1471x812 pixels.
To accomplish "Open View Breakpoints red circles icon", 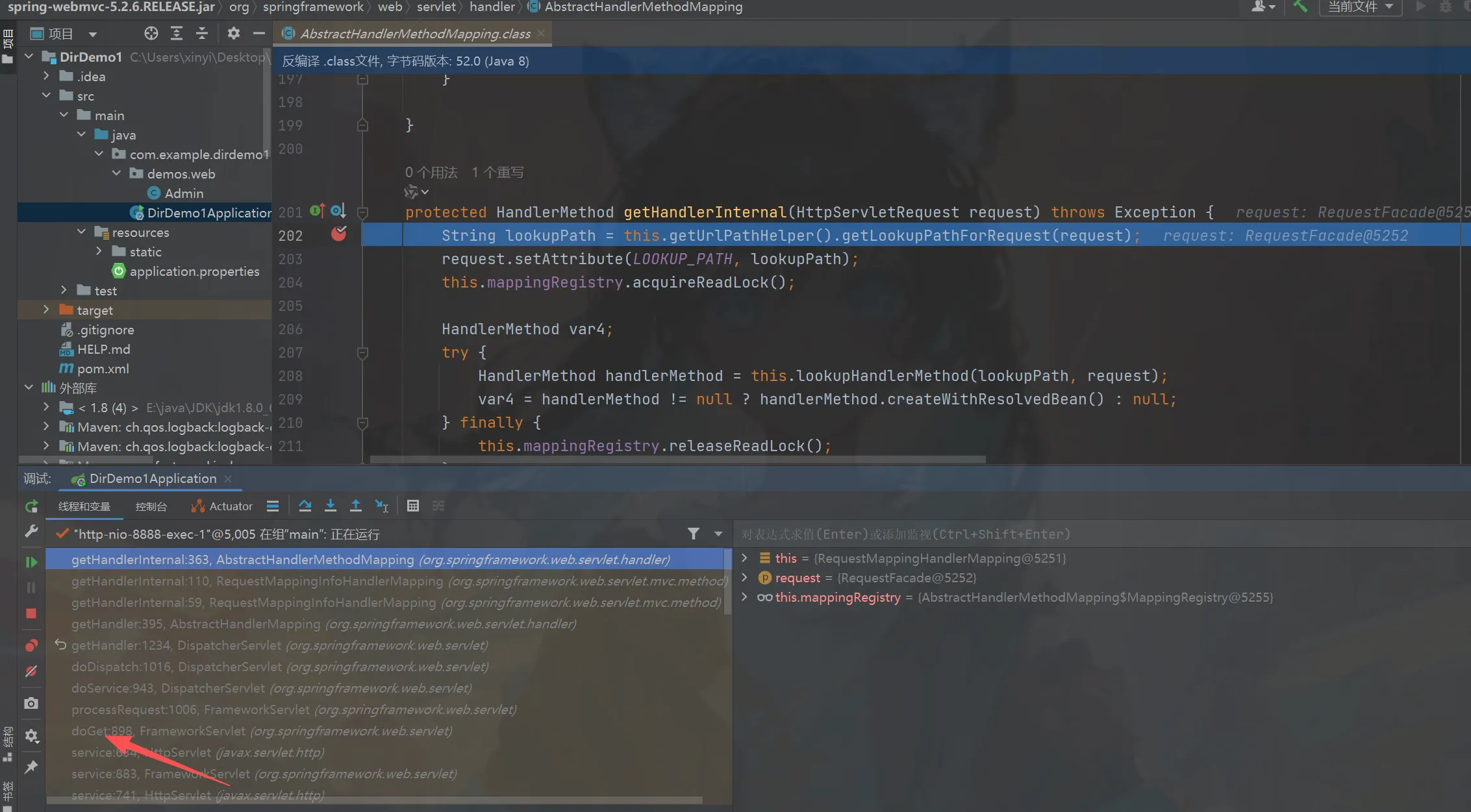I will (31, 645).
